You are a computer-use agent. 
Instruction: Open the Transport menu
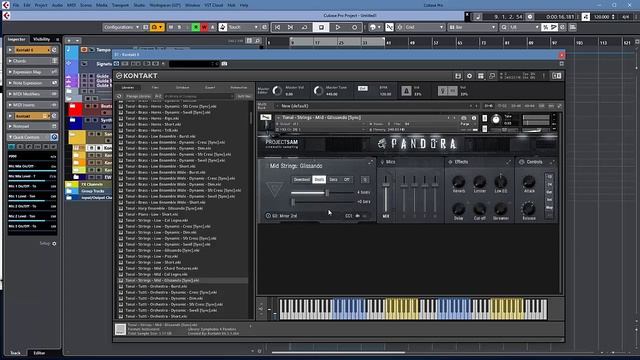(x=120, y=5)
